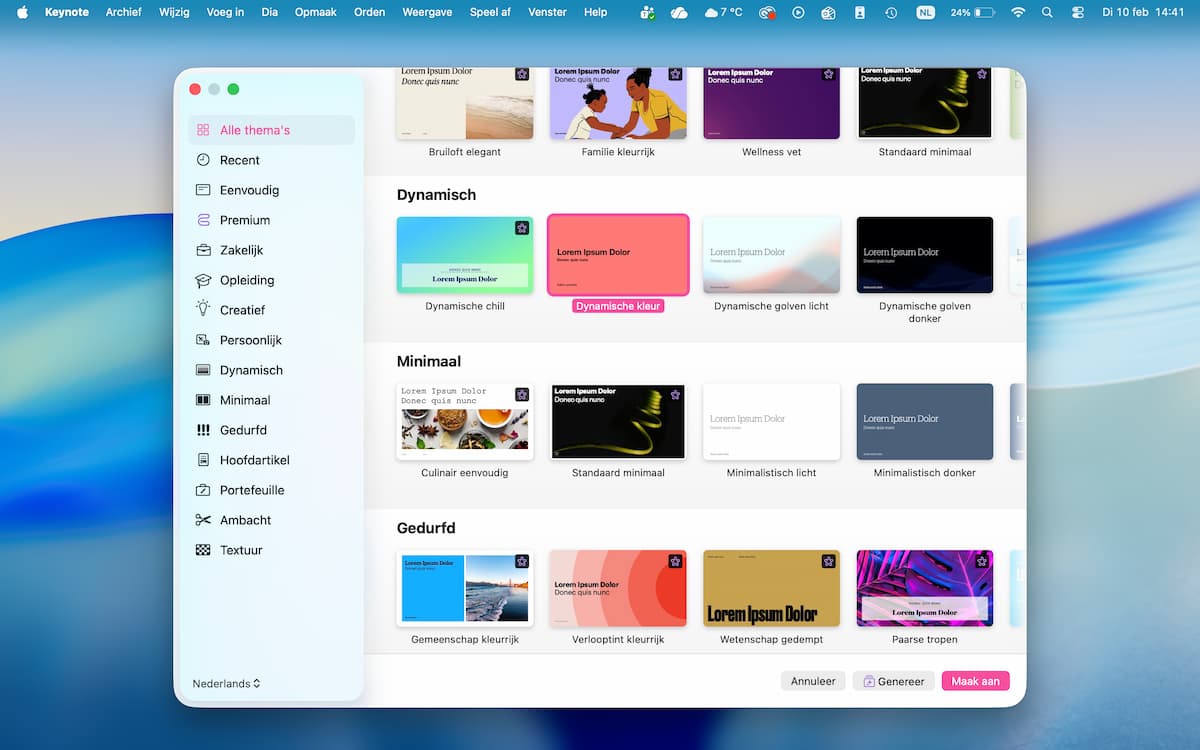Image resolution: width=1200 pixels, height=750 pixels.
Task: Click the graduation cap Opleiding icon
Action: (203, 280)
